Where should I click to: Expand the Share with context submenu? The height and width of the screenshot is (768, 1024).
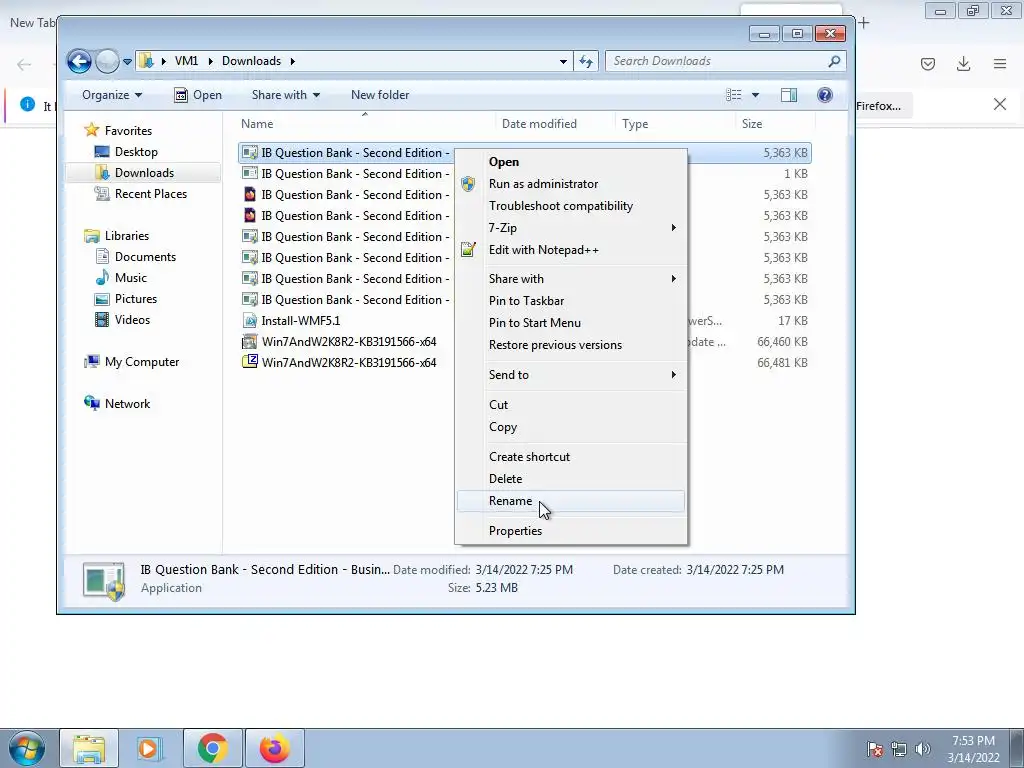tap(571, 279)
